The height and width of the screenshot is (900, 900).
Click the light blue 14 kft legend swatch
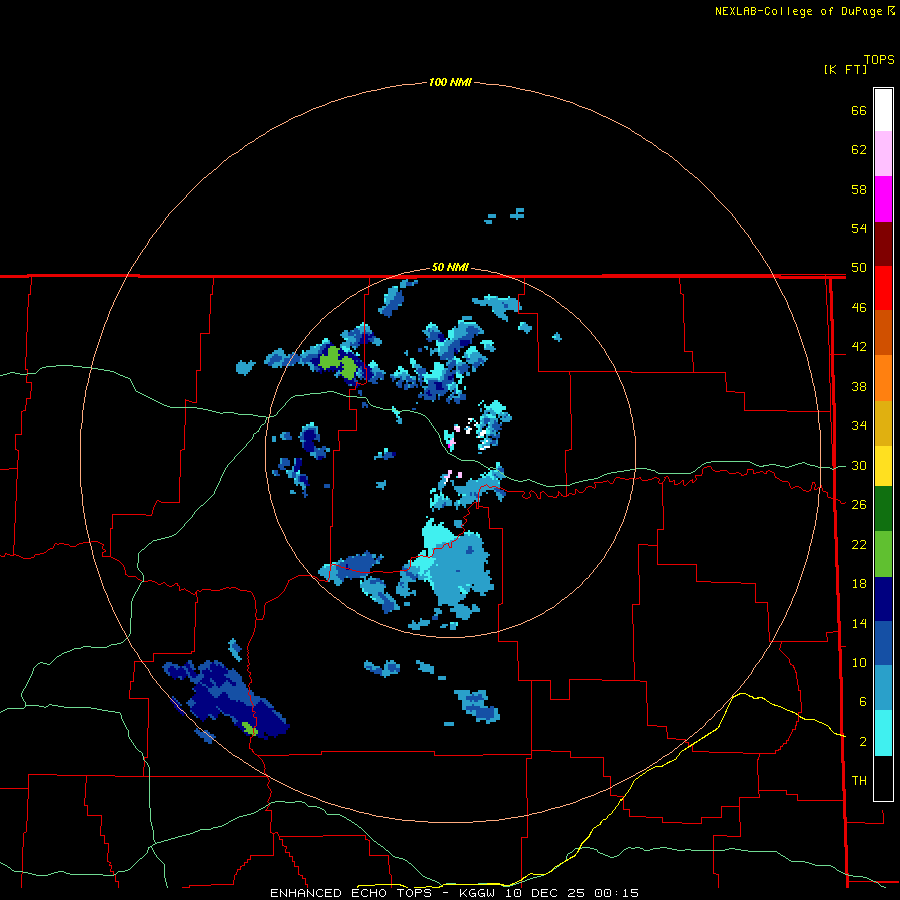tap(883, 688)
